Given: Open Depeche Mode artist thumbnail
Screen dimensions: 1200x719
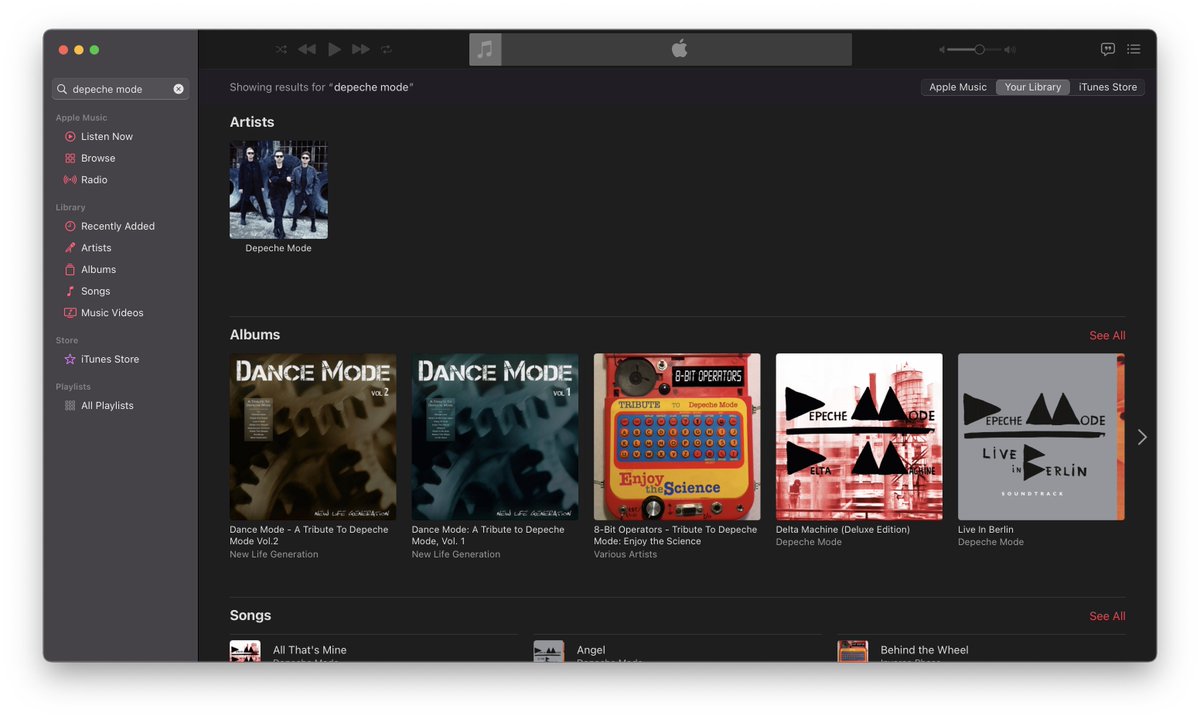Looking at the screenshot, I should [x=279, y=189].
